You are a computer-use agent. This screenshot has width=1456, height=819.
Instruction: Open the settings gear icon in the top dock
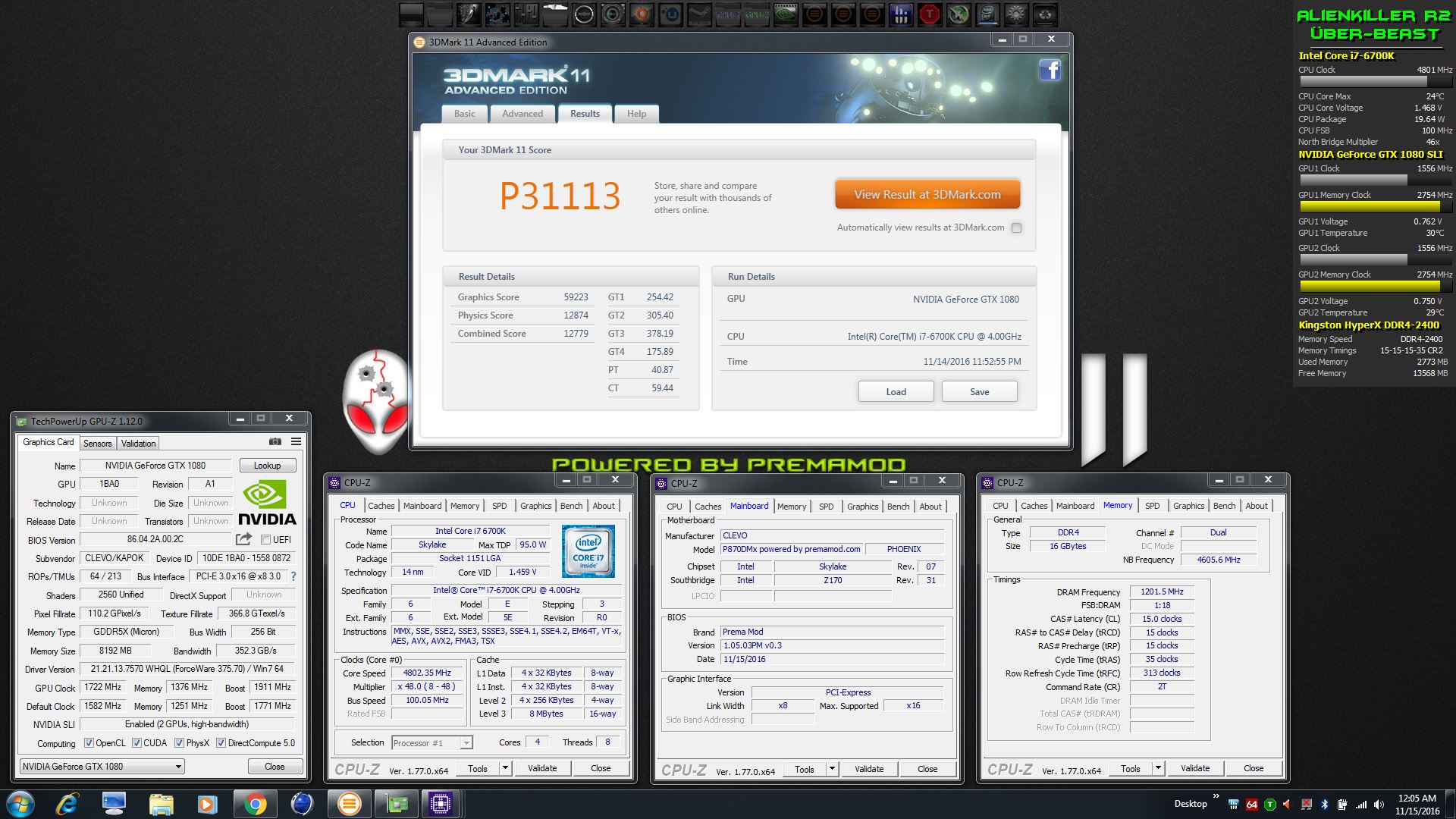(x=1016, y=14)
